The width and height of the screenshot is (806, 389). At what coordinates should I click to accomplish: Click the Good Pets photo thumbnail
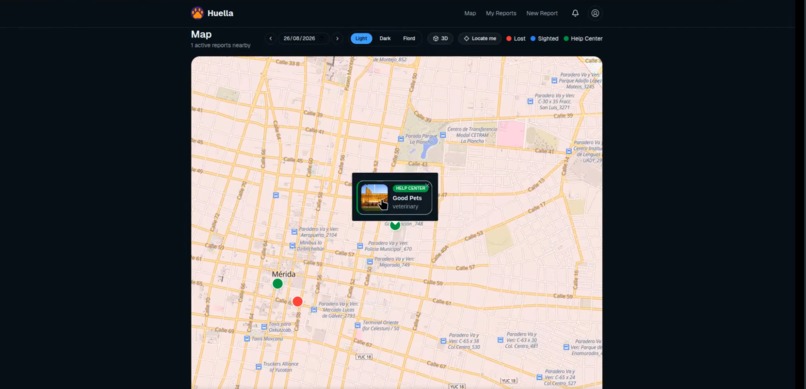374,197
